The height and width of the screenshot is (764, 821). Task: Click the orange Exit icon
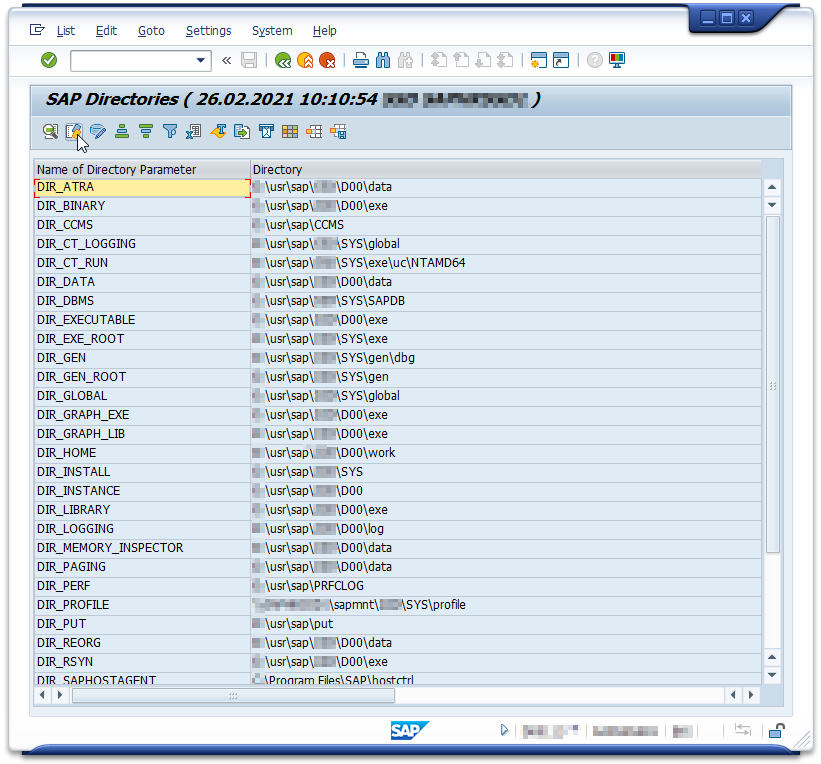tap(305, 60)
